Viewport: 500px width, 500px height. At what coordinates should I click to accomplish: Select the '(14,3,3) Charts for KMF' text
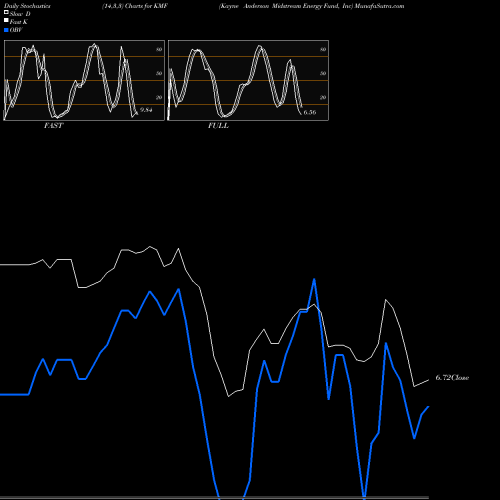[x=135, y=6]
